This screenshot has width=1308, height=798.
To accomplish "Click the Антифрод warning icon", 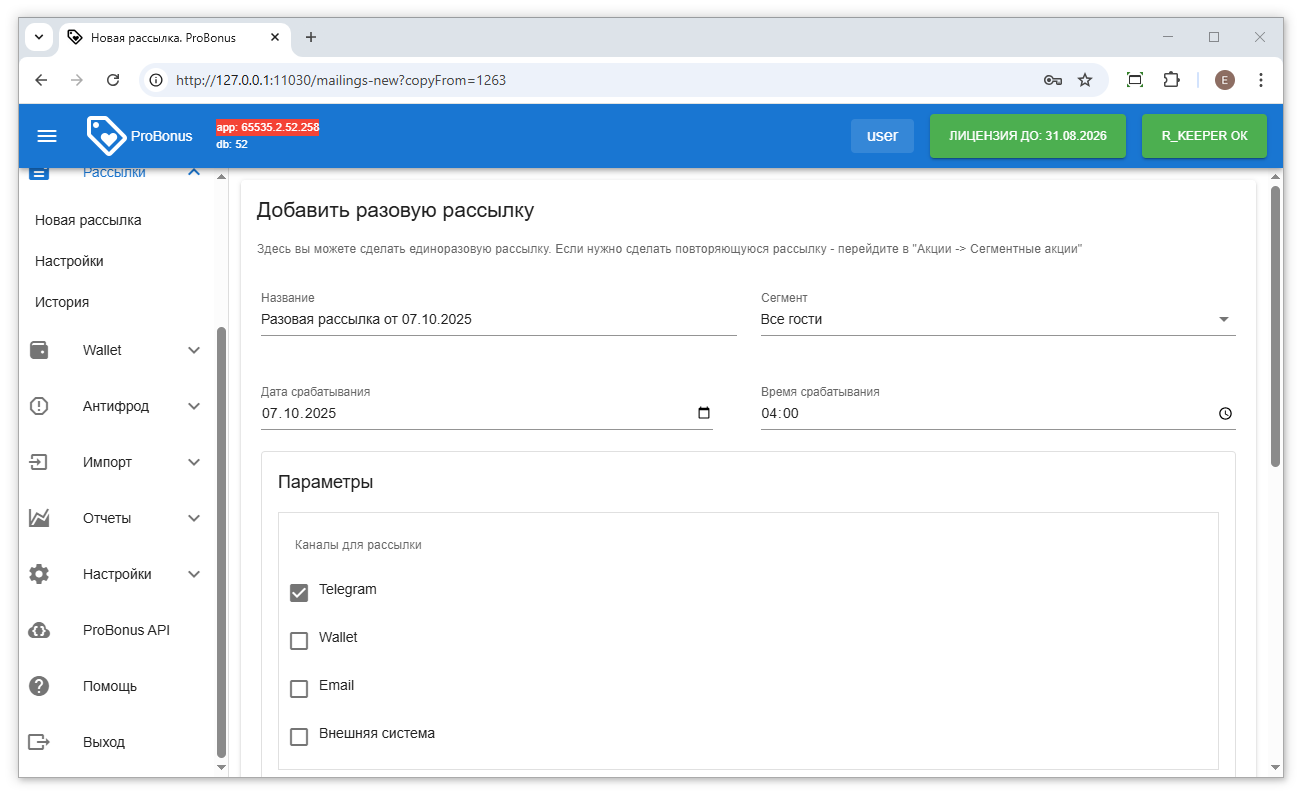I will pos(39,406).
